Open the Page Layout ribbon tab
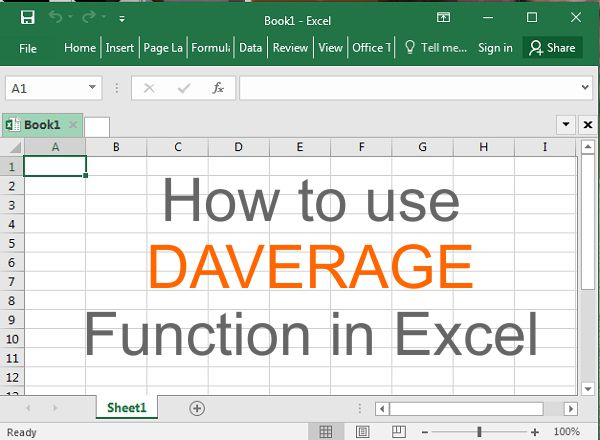 click(x=163, y=48)
